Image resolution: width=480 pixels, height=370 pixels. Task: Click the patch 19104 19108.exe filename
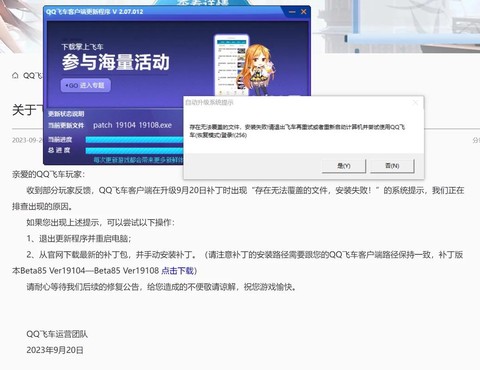(133, 125)
